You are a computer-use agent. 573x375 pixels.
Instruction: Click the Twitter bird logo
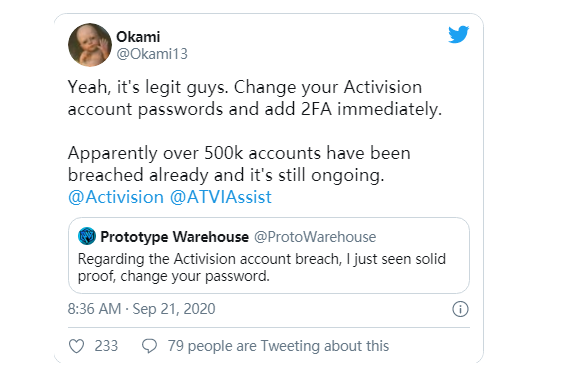tap(459, 34)
